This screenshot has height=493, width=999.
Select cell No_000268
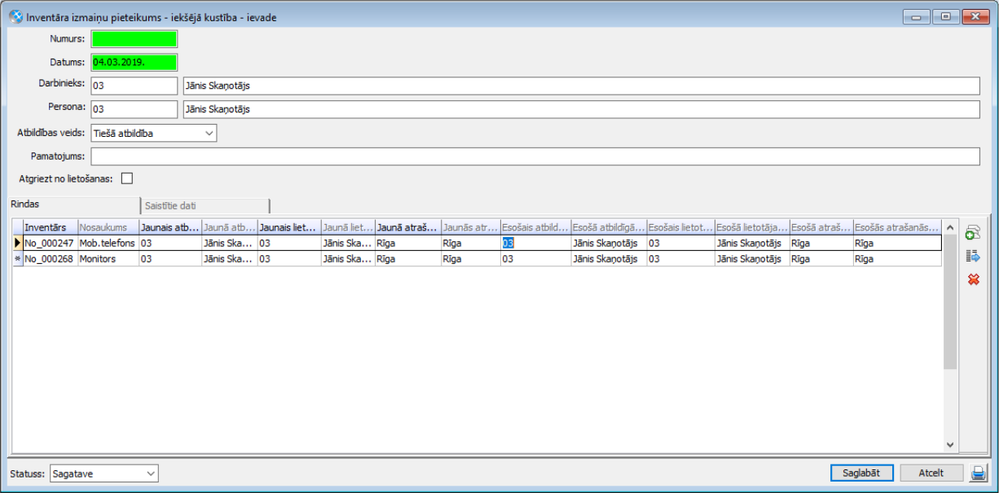point(50,259)
